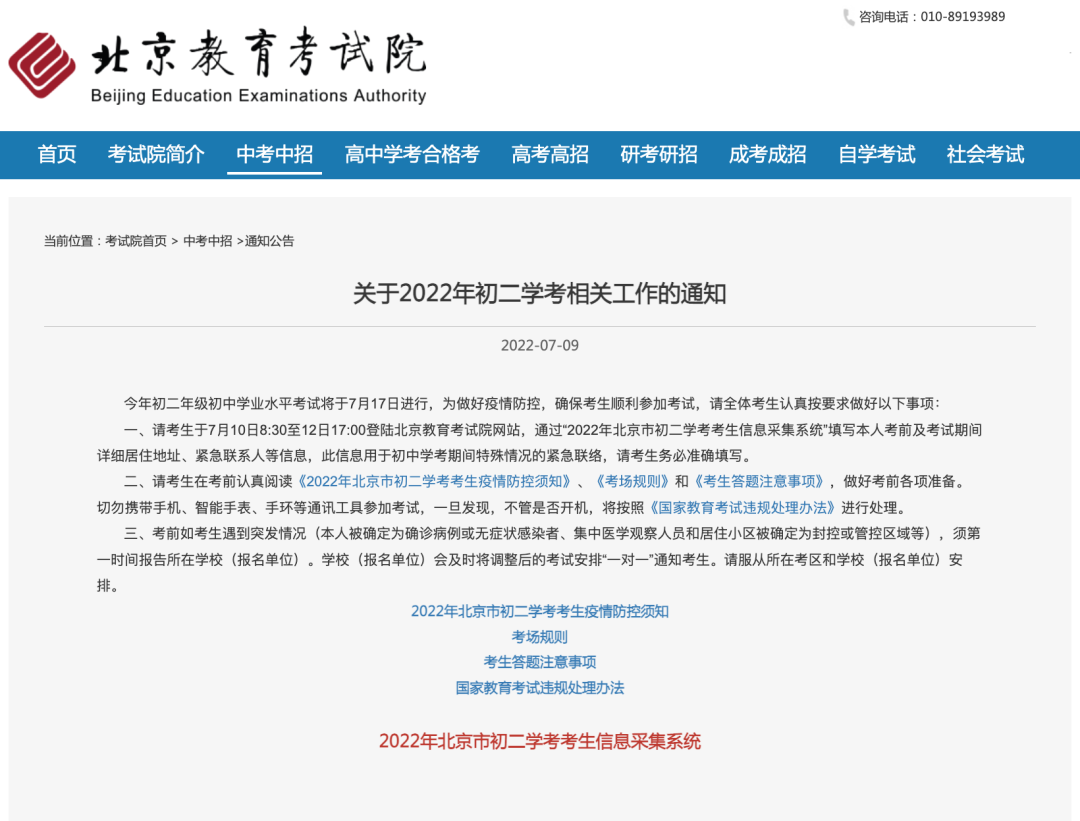Open inline link 《考生答题注意事项》 in paragraph
1080x821 pixels.
[760, 481]
